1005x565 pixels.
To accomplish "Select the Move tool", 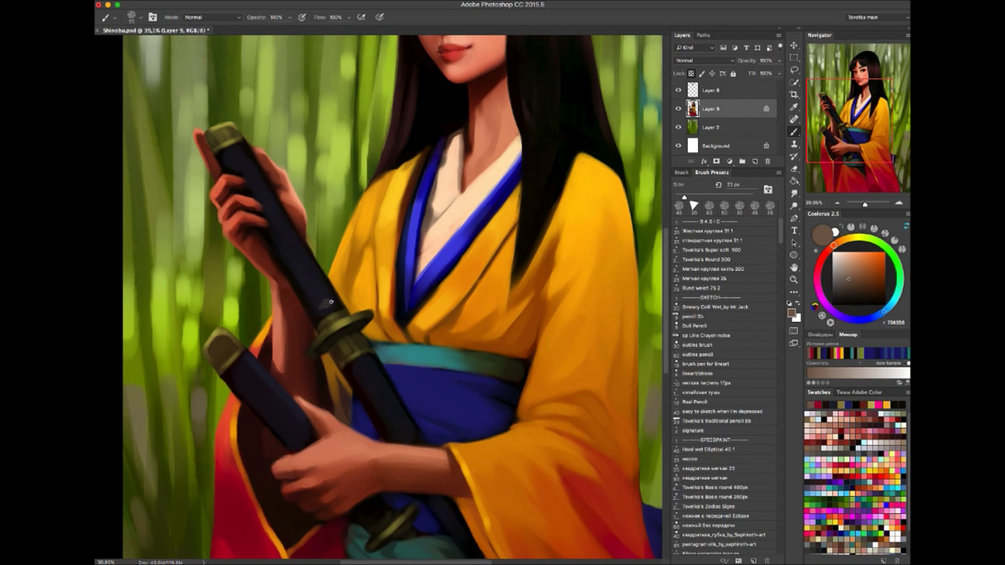I will [x=793, y=45].
